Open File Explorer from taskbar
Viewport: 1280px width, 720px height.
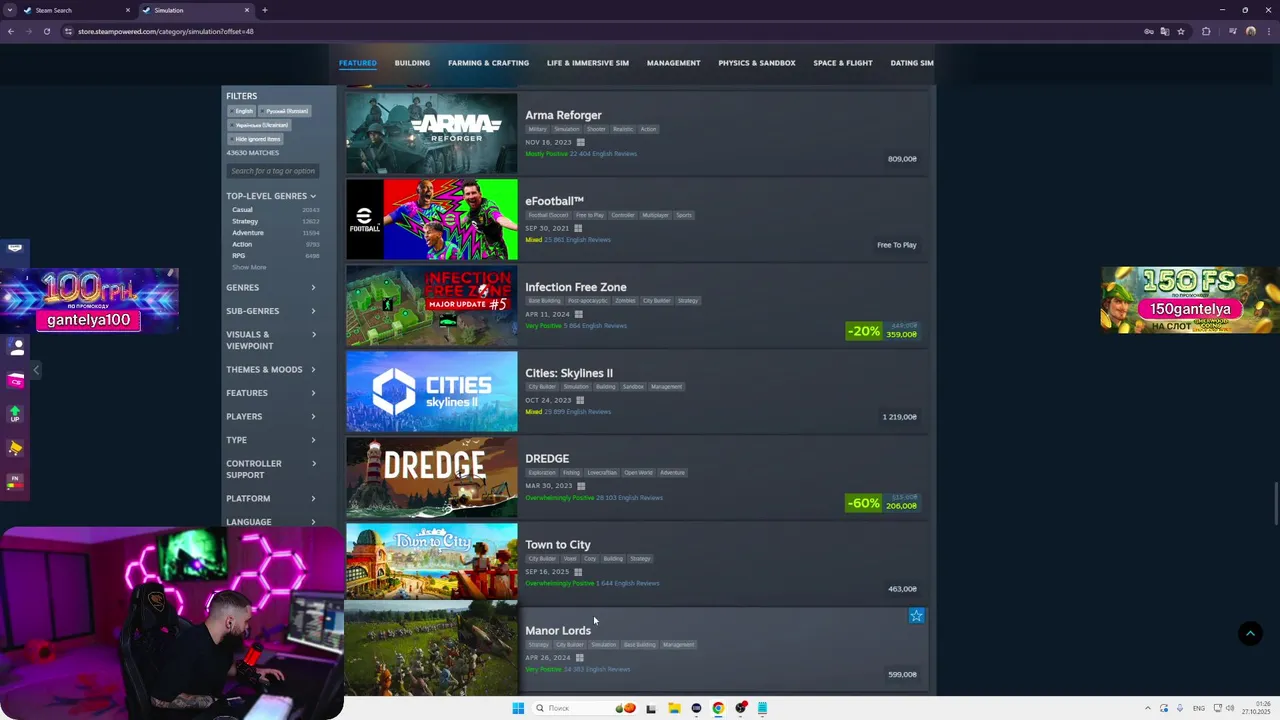tap(673, 708)
